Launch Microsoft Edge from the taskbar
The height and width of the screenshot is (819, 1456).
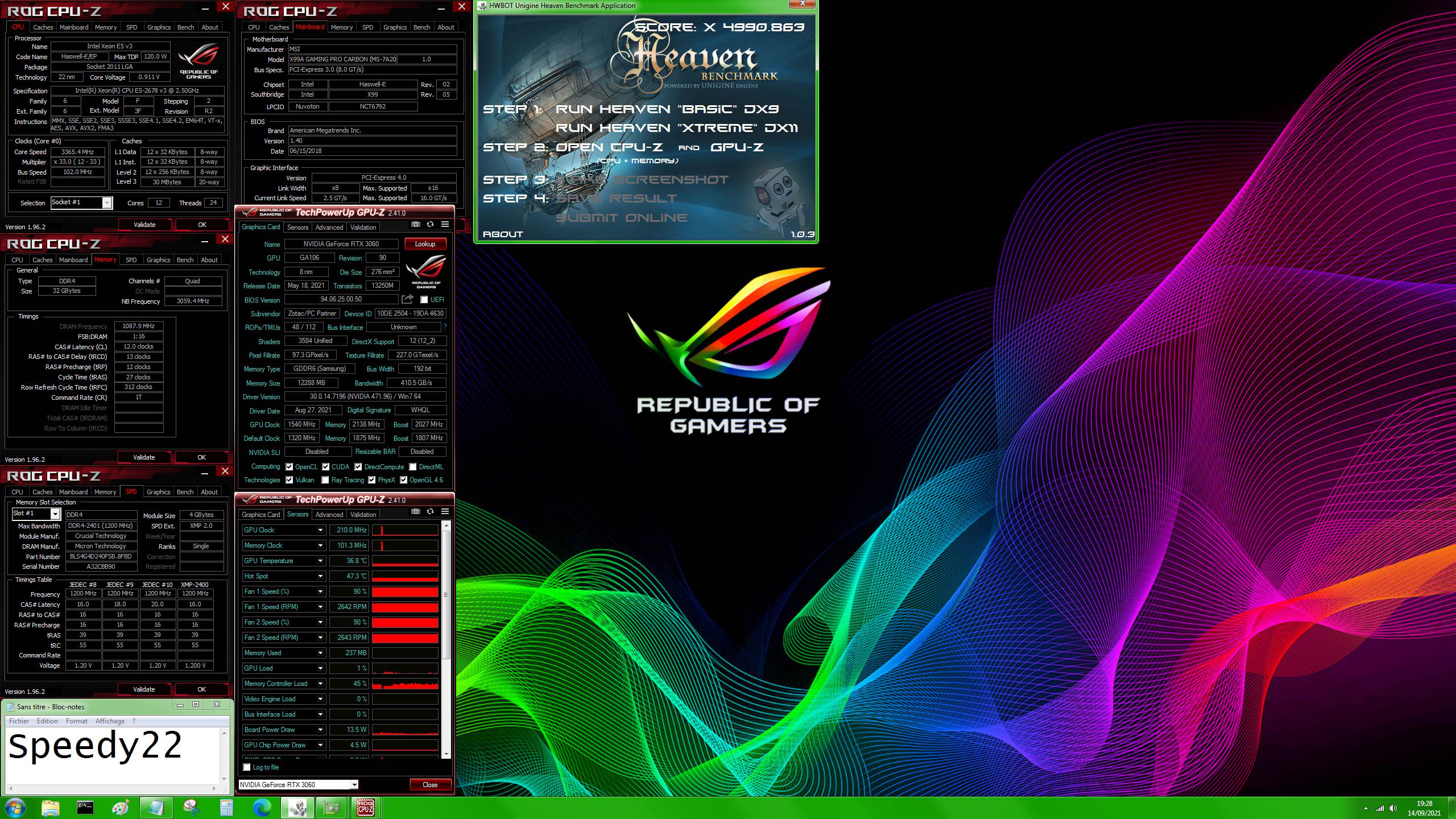(x=262, y=808)
